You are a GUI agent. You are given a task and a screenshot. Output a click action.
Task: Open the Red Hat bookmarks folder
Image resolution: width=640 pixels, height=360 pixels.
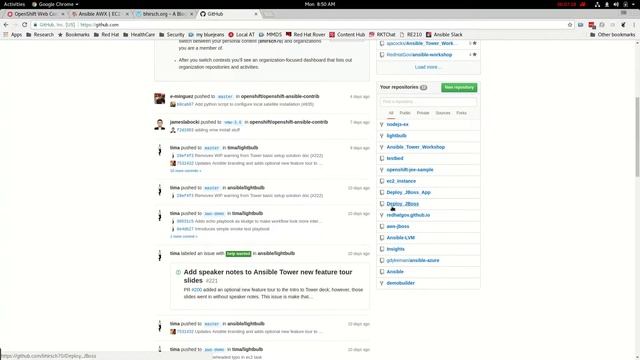click(107, 35)
